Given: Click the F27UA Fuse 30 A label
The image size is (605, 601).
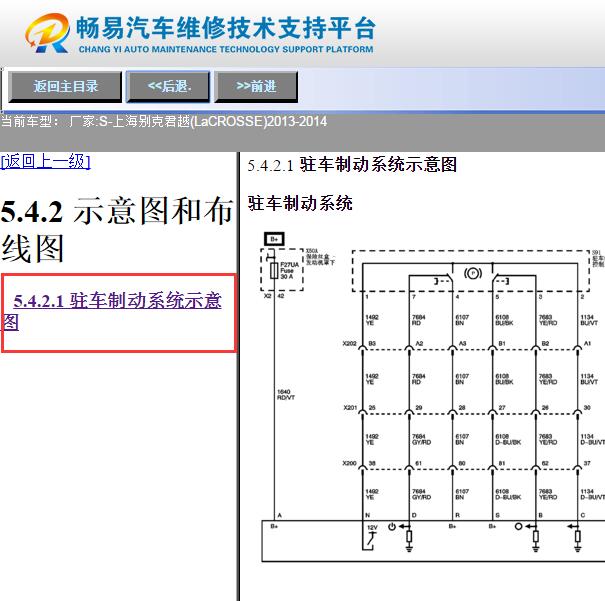Looking at the screenshot, I should pos(289,271).
